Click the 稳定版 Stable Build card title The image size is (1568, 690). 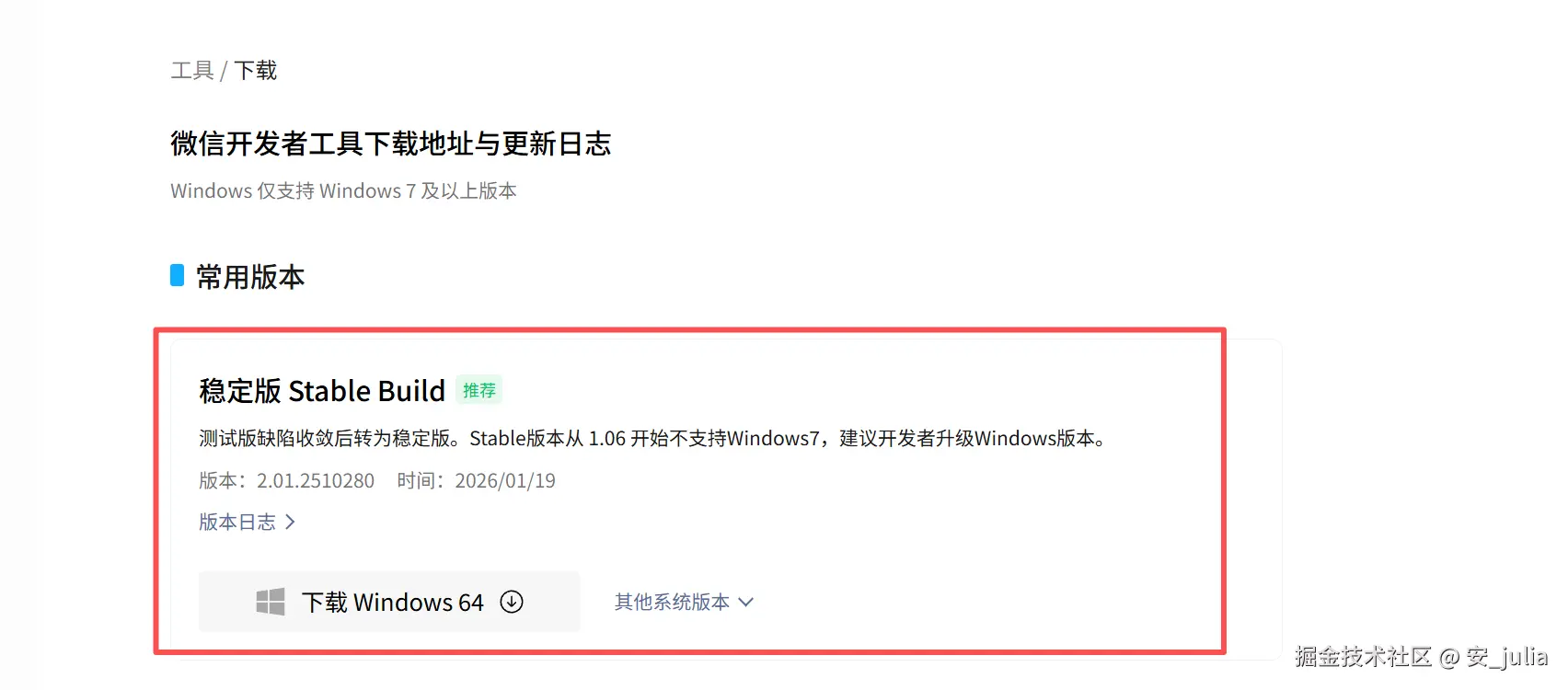pos(322,391)
